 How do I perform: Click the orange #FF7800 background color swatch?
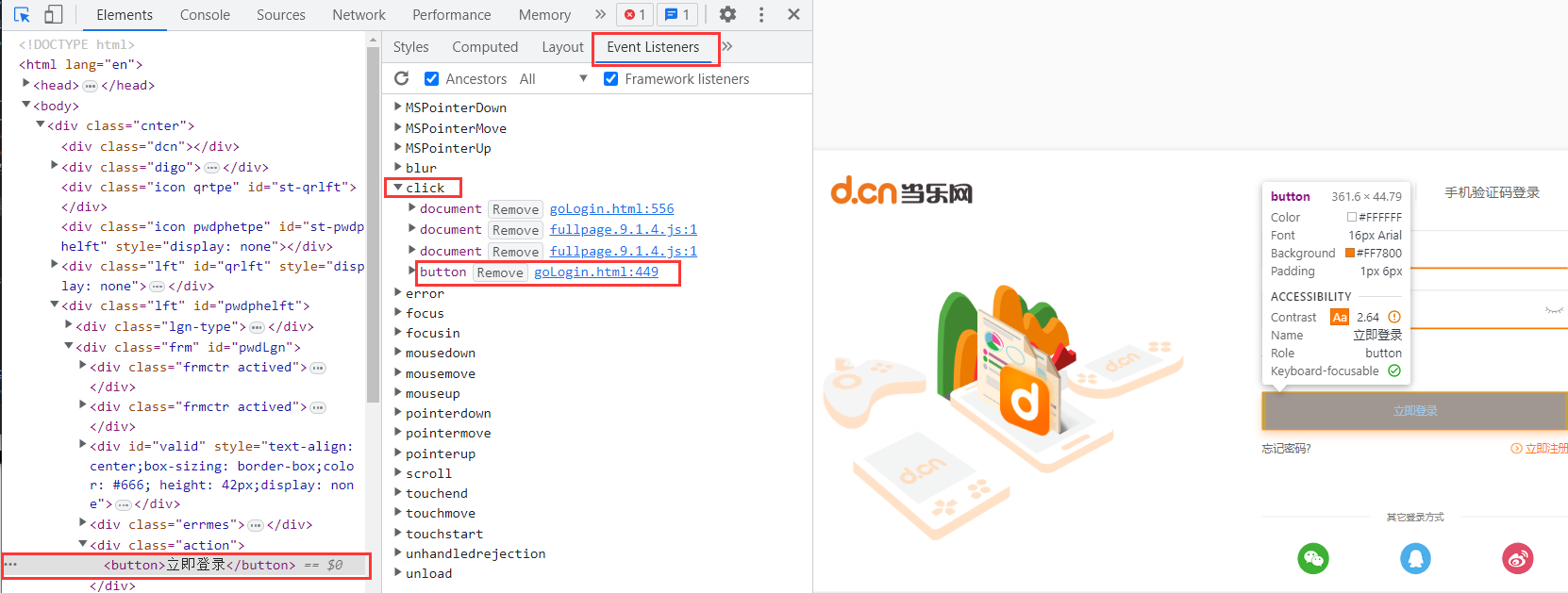coord(1350,254)
